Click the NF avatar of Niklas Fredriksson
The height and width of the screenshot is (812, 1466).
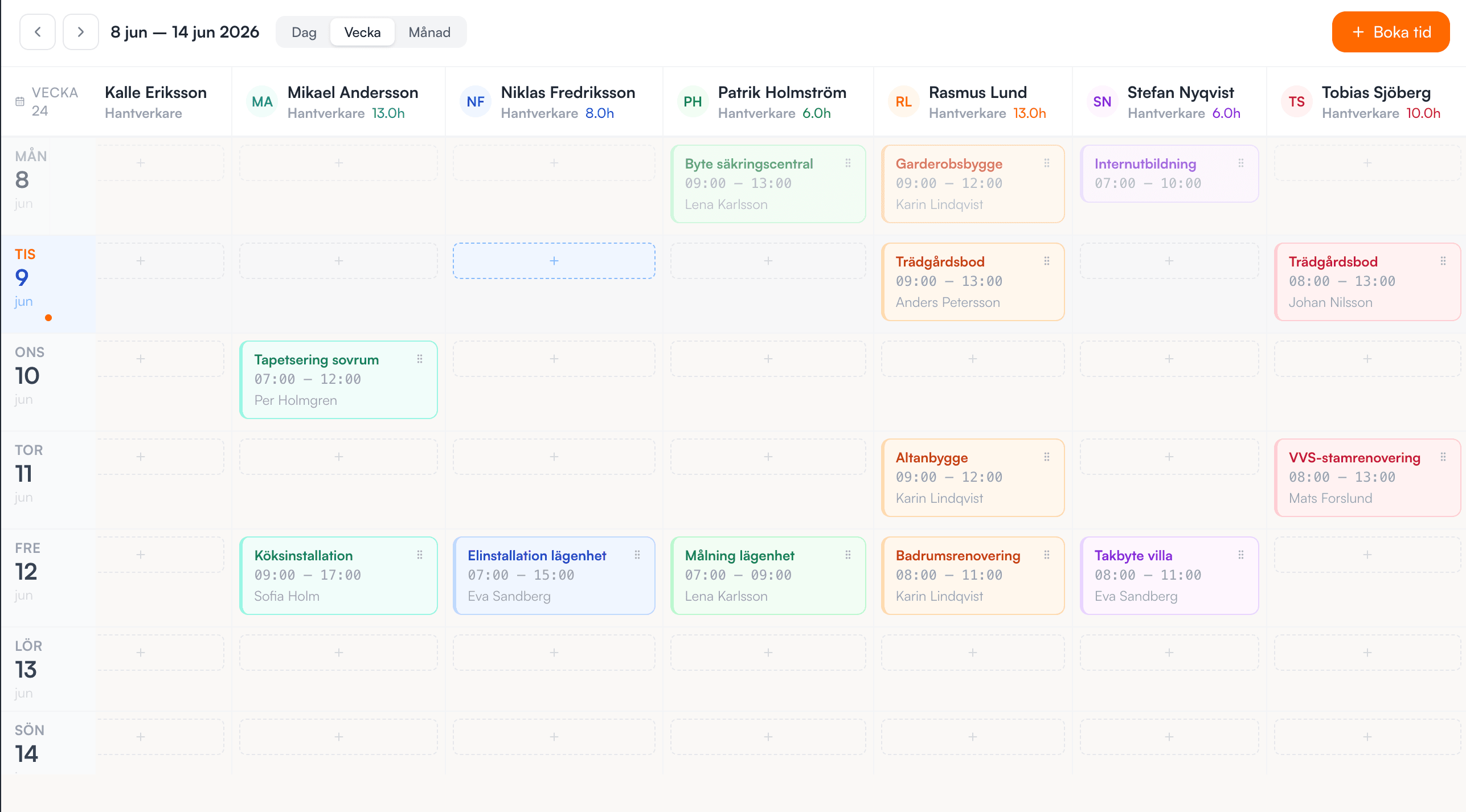click(x=476, y=101)
